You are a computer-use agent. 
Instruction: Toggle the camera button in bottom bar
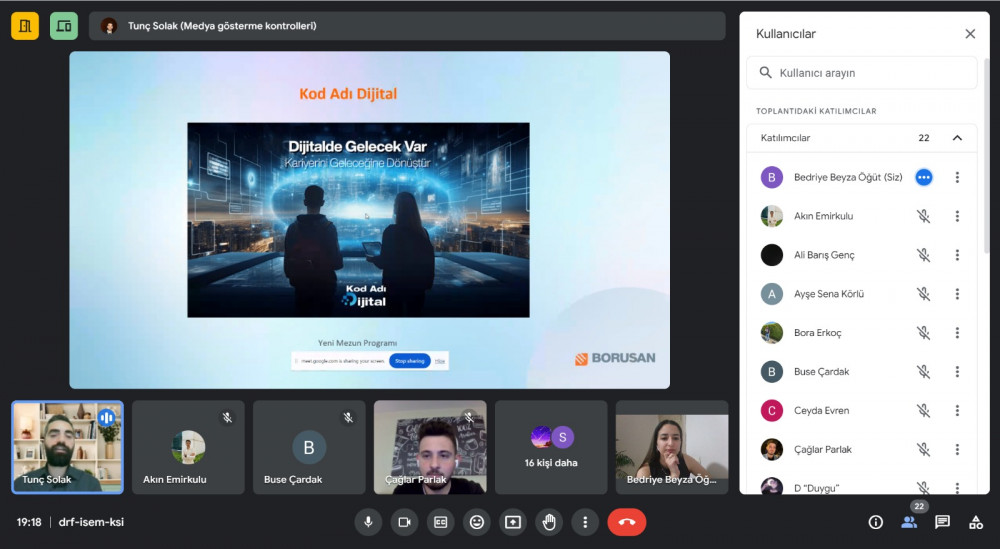coord(404,522)
